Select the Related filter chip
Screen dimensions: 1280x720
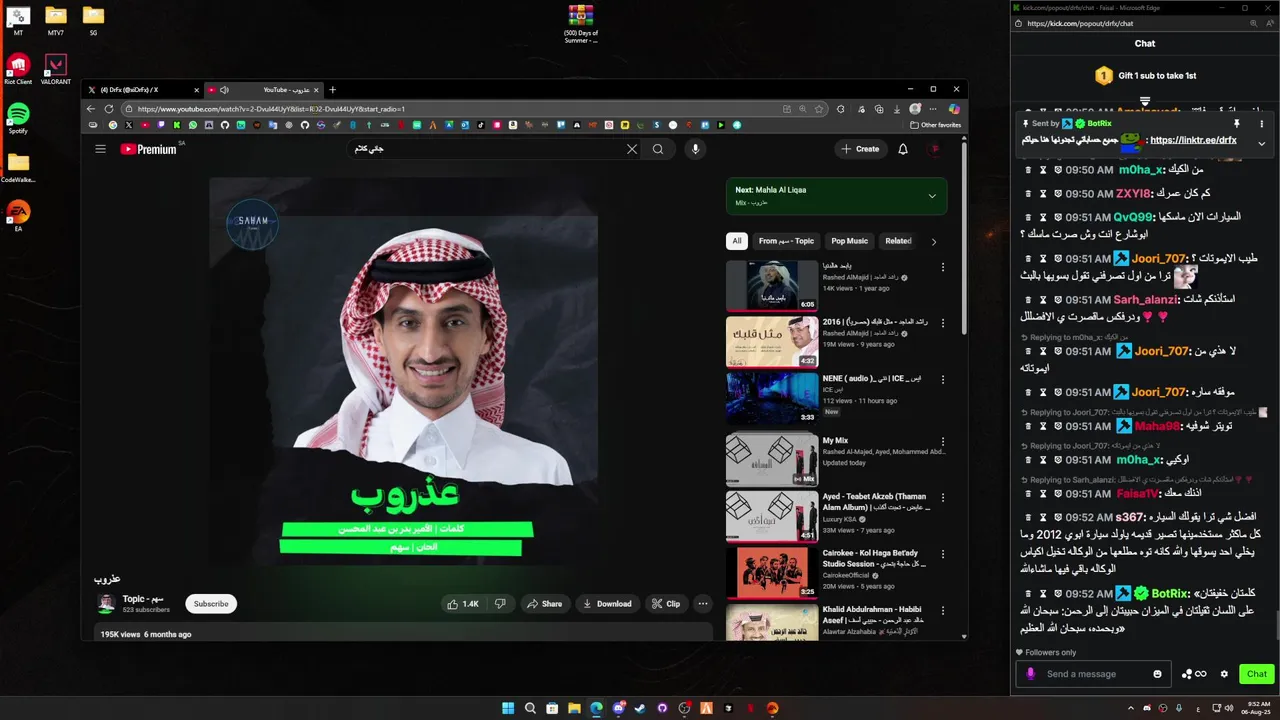pyautogui.click(x=898, y=241)
